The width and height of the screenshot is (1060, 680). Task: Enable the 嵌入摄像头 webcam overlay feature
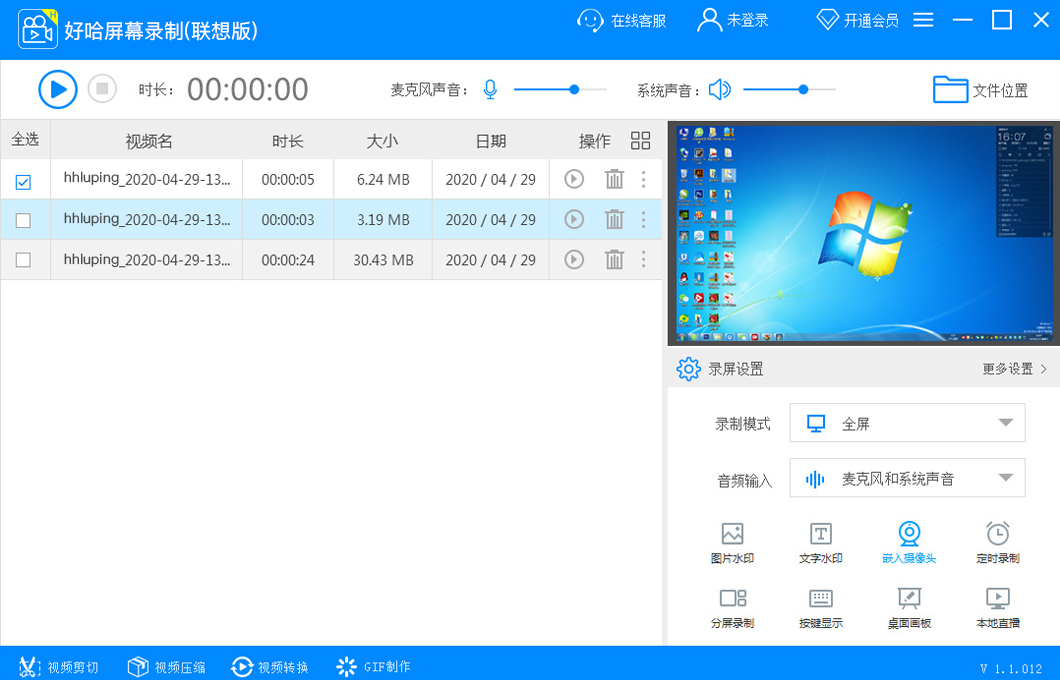(x=908, y=541)
